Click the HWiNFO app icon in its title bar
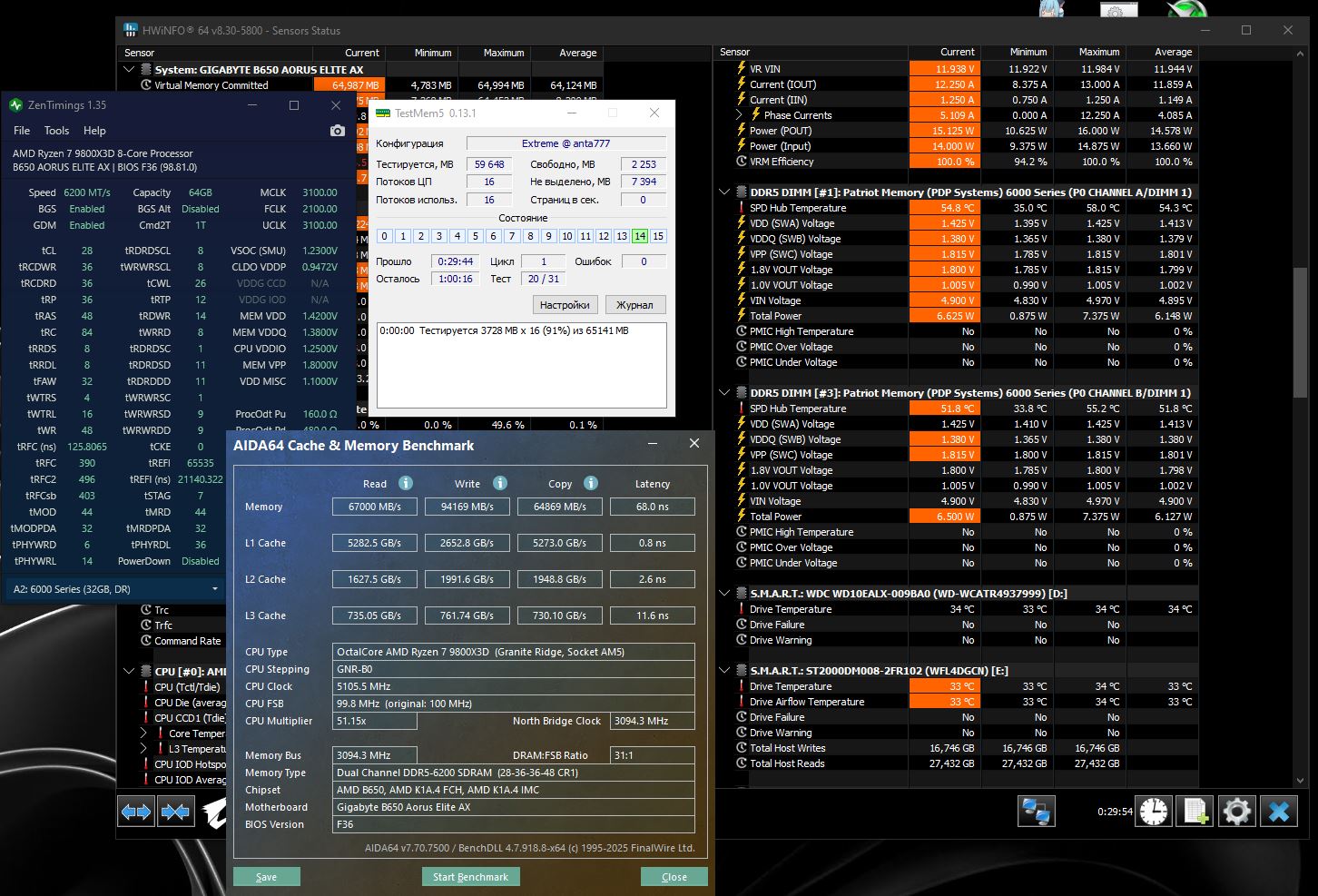 [131, 30]
